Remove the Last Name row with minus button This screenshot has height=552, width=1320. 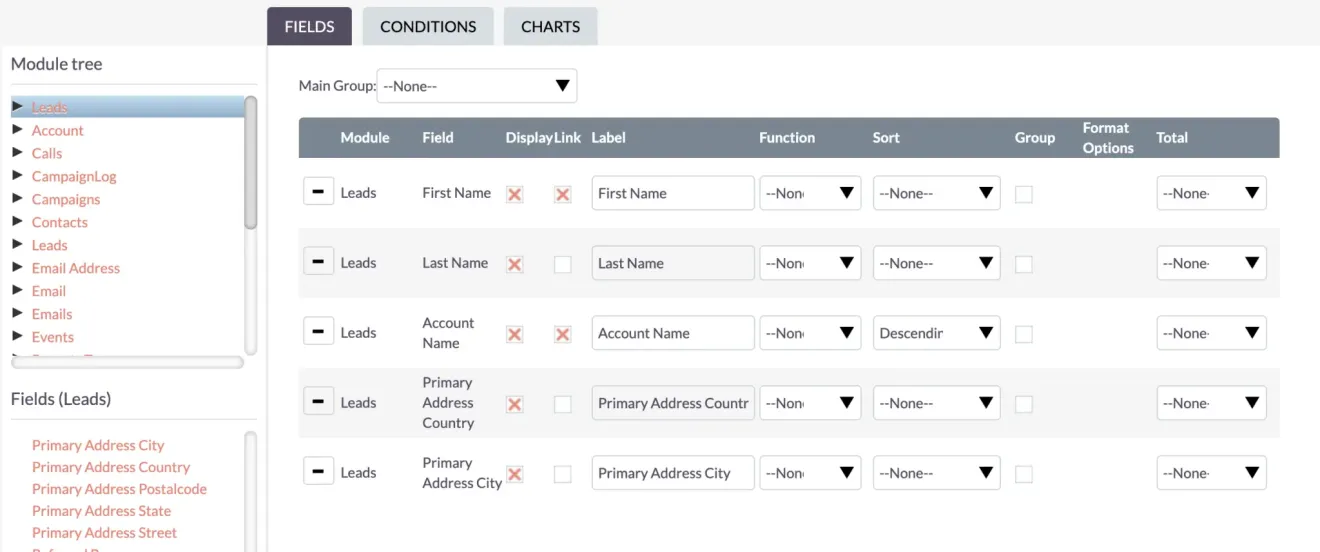click(318, 261)
